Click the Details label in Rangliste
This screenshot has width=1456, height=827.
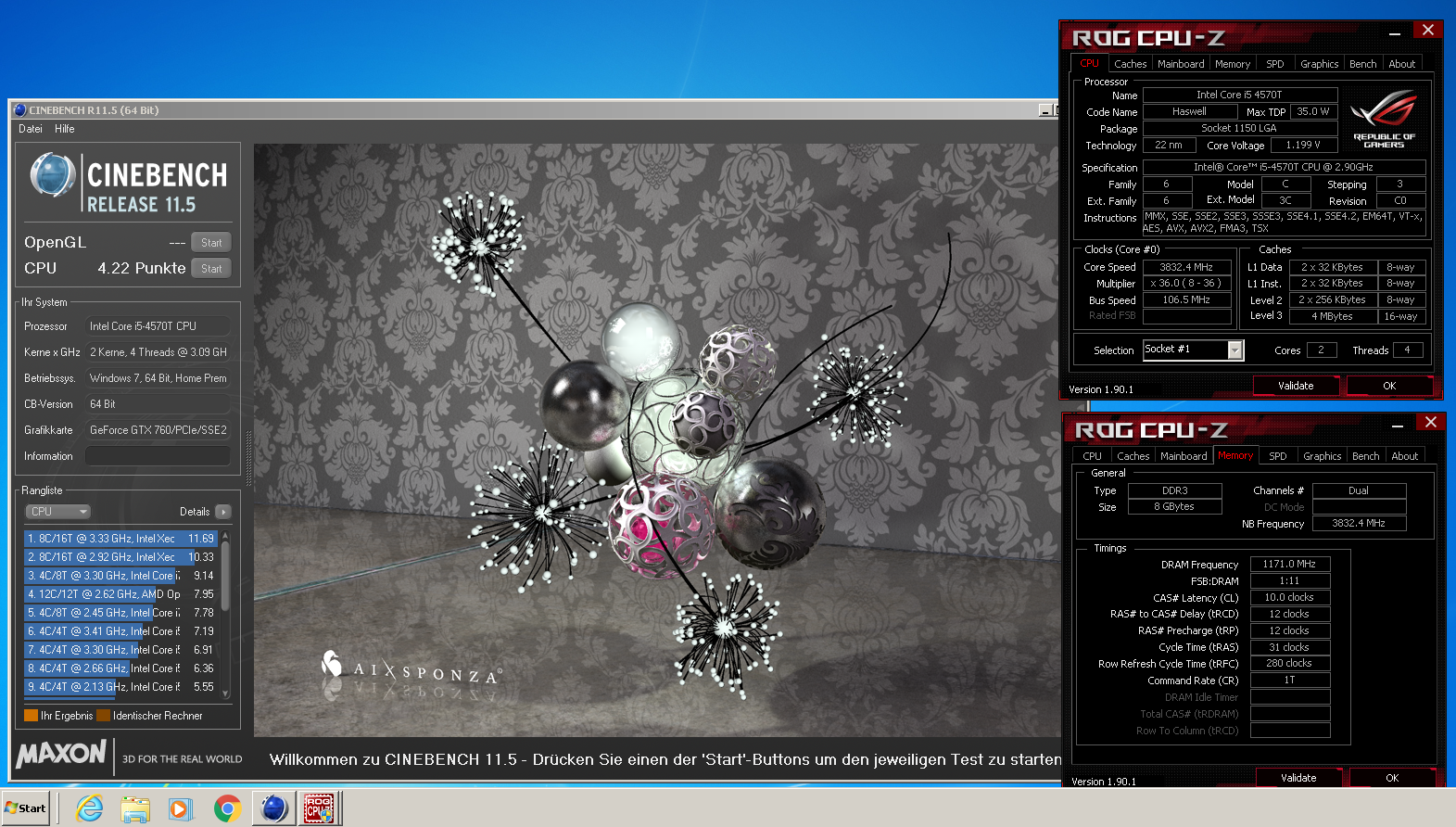[x=195, y=512]
